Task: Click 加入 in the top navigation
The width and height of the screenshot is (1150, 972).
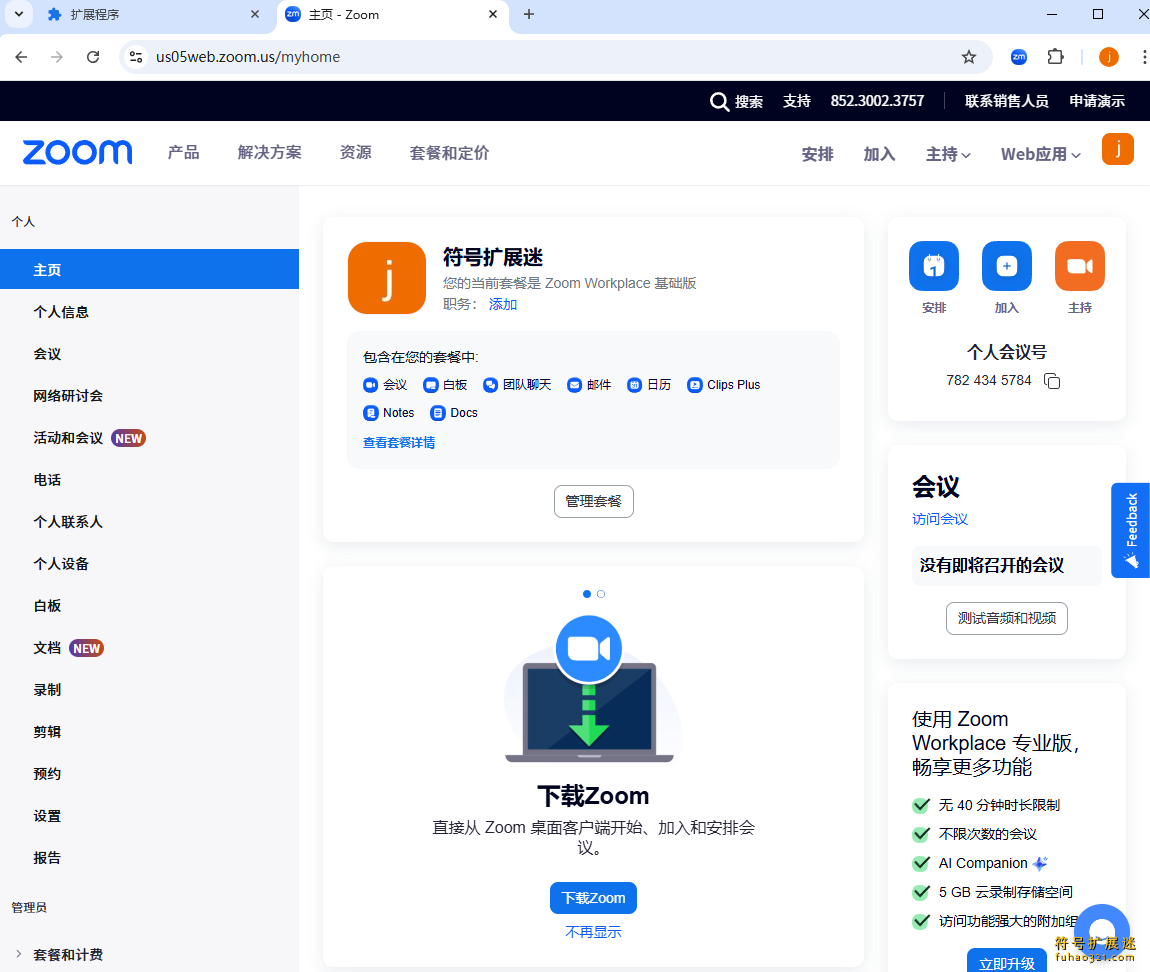Action: (x=879, y=154)
